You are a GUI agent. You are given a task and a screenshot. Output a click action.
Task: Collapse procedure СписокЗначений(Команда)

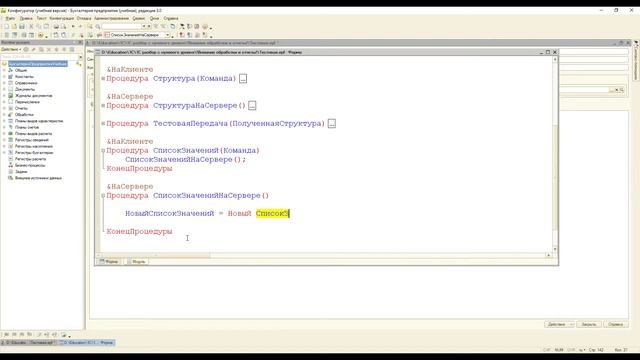tap(103, 151)
